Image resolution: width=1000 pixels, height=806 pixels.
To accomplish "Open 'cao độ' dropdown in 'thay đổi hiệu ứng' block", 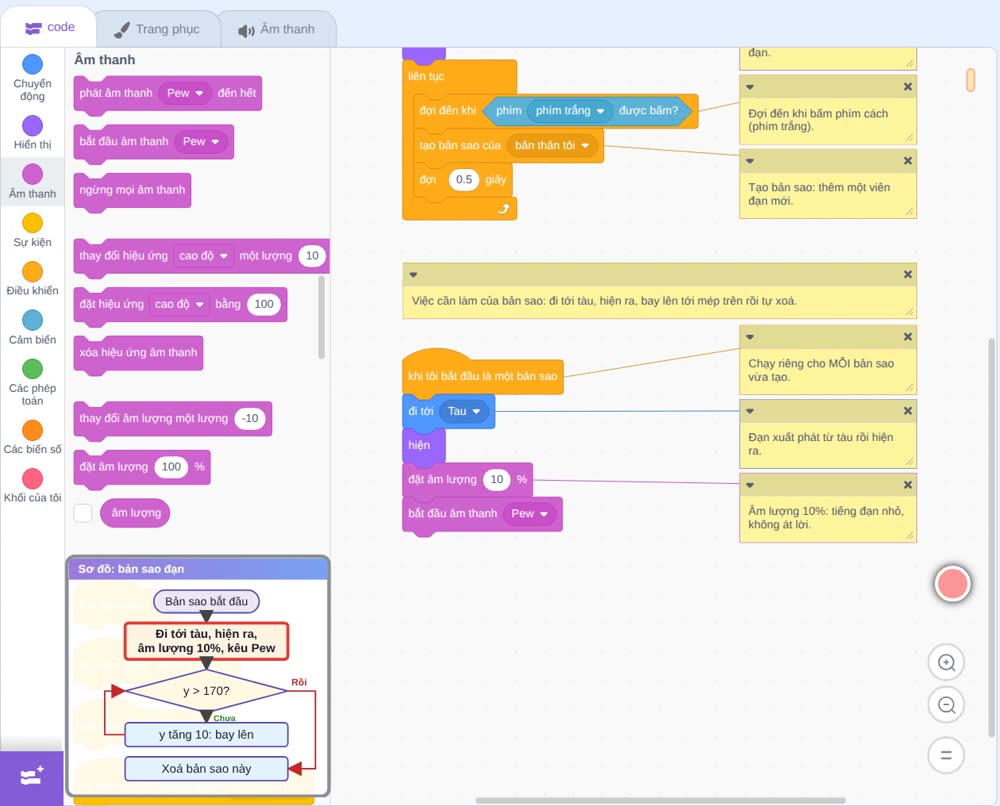I will (203, 256).
